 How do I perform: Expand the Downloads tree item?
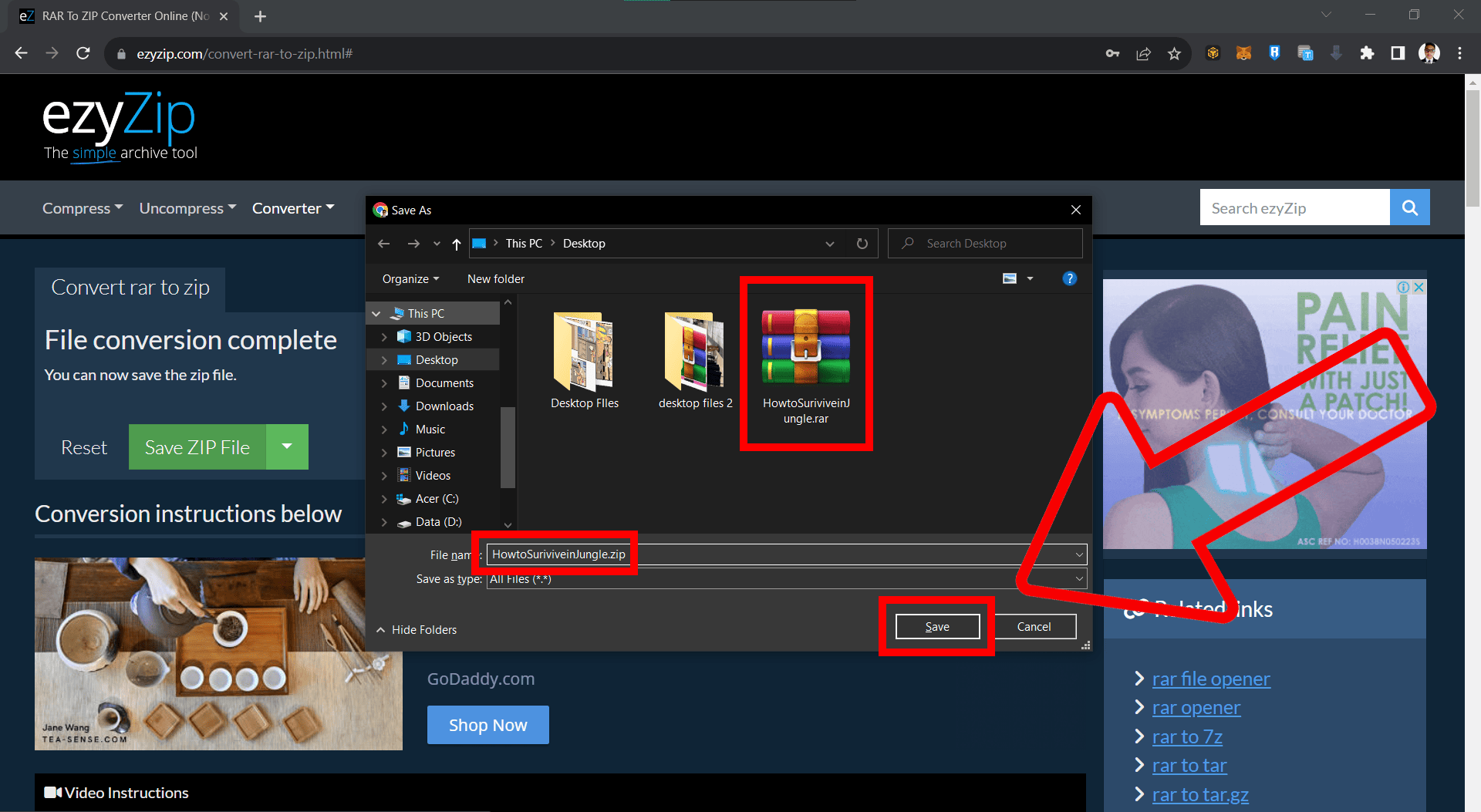coord(386,406)
